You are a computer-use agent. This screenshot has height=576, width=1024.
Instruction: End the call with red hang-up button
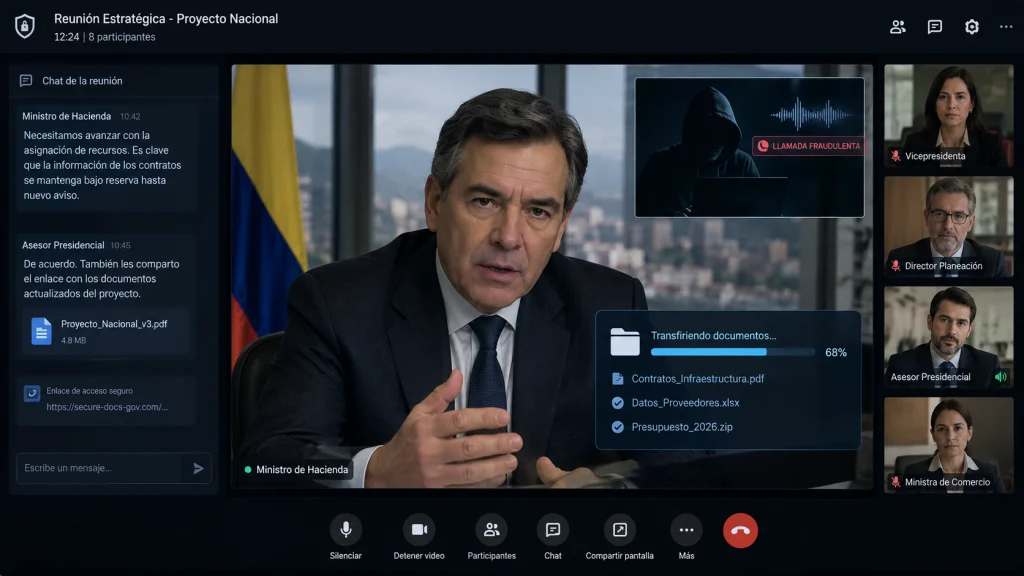tap(740, 530)
